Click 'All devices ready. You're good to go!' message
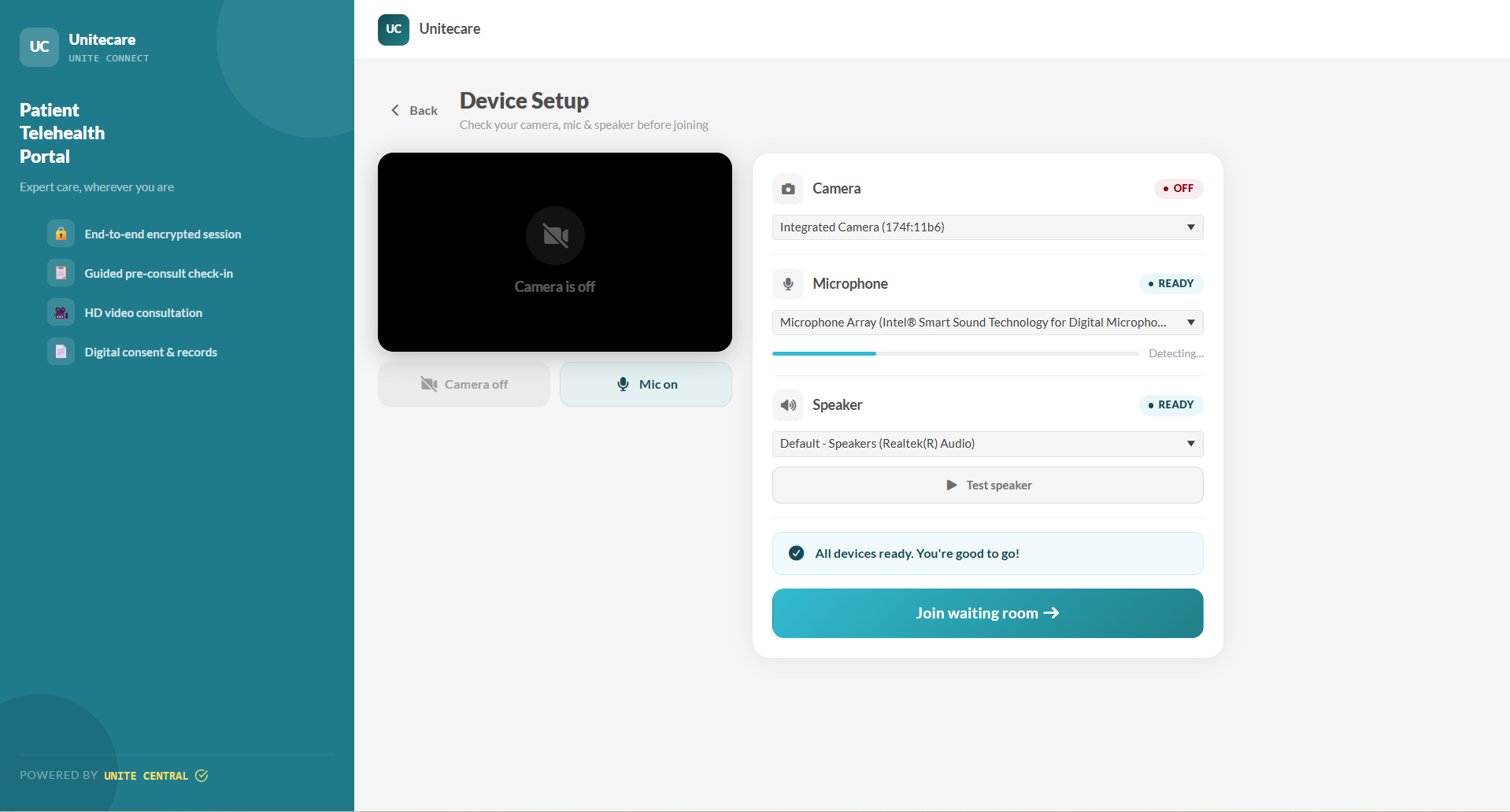Screen dimensions: 1510x812 click(917, 553)
